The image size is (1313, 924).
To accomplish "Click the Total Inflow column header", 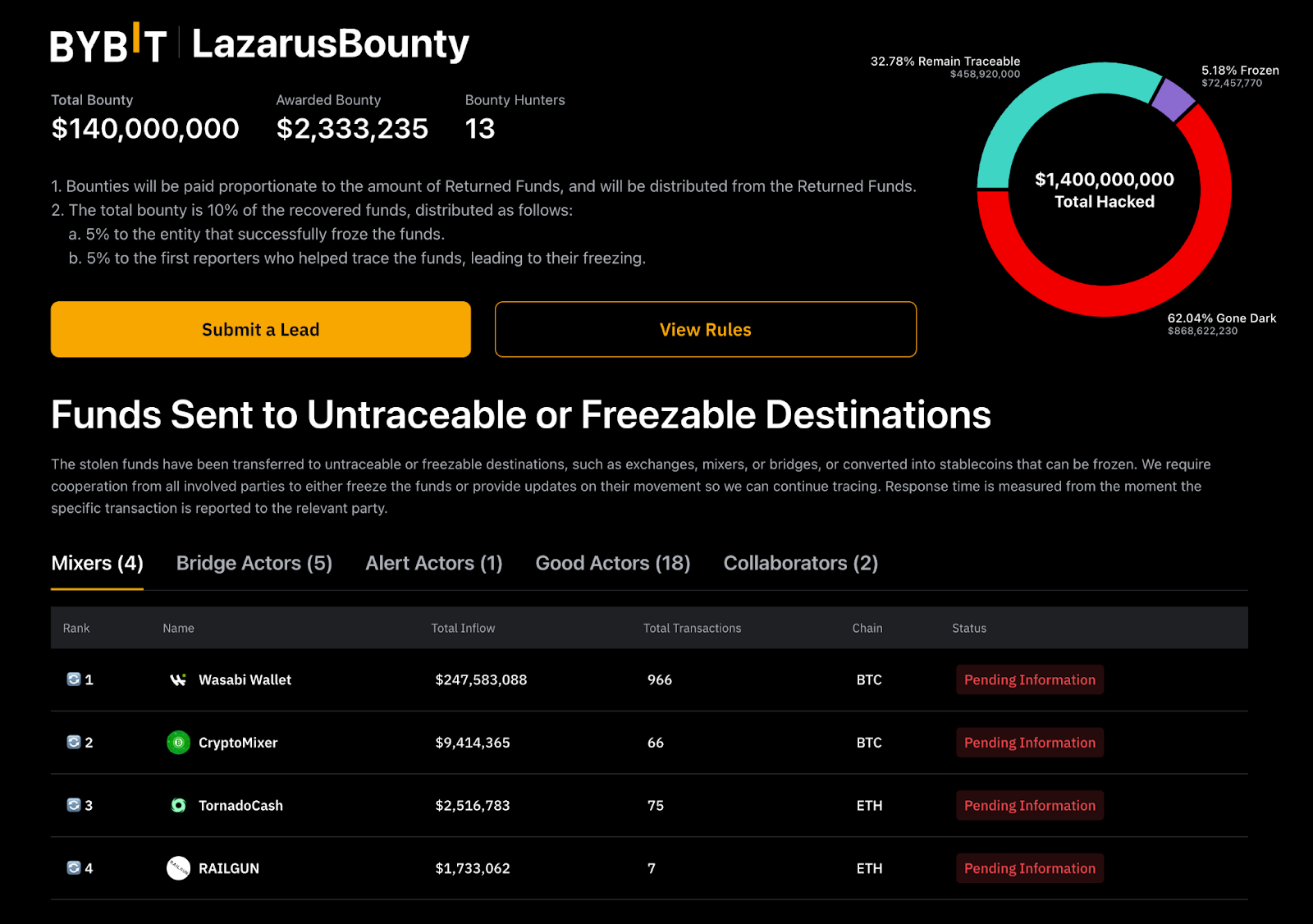I will pyautogui.click(x=463, y=628).
